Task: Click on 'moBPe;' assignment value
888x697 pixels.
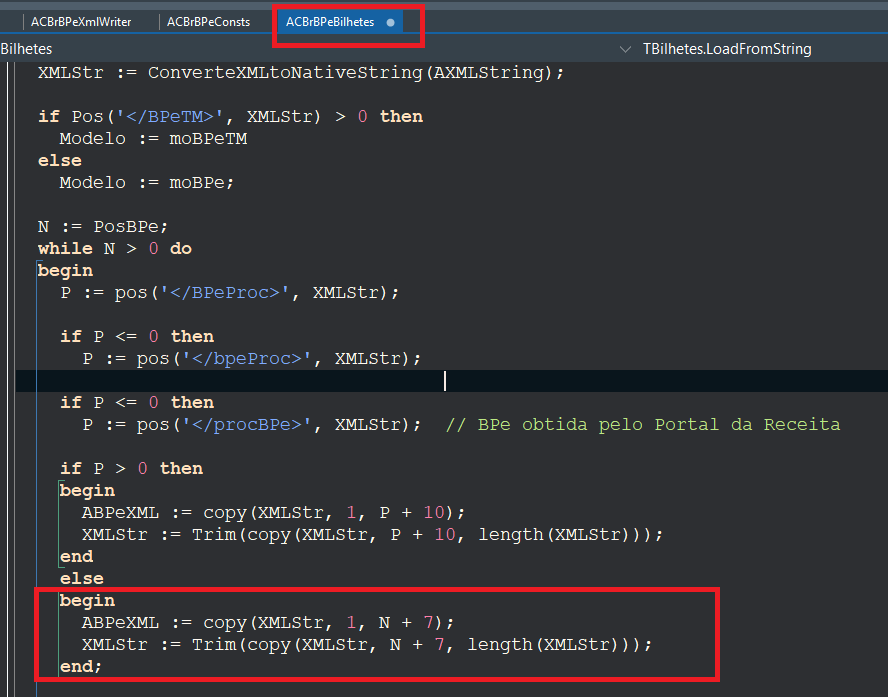Action: pyautogui.click(x=202, y=183)
